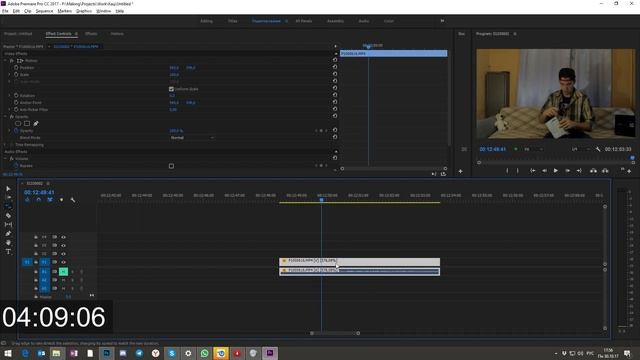The width and height of the screenshot is (640, 360).
Task: Switch to the Audio workspace
Action: (x=364, y=21)
